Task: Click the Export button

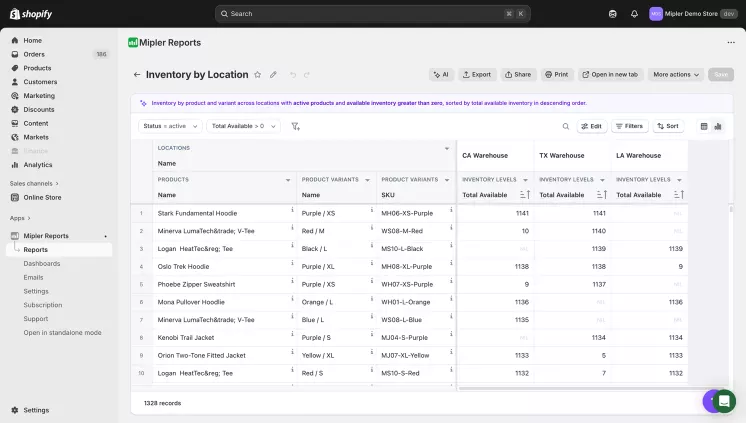Action: [x=476, y=75]
